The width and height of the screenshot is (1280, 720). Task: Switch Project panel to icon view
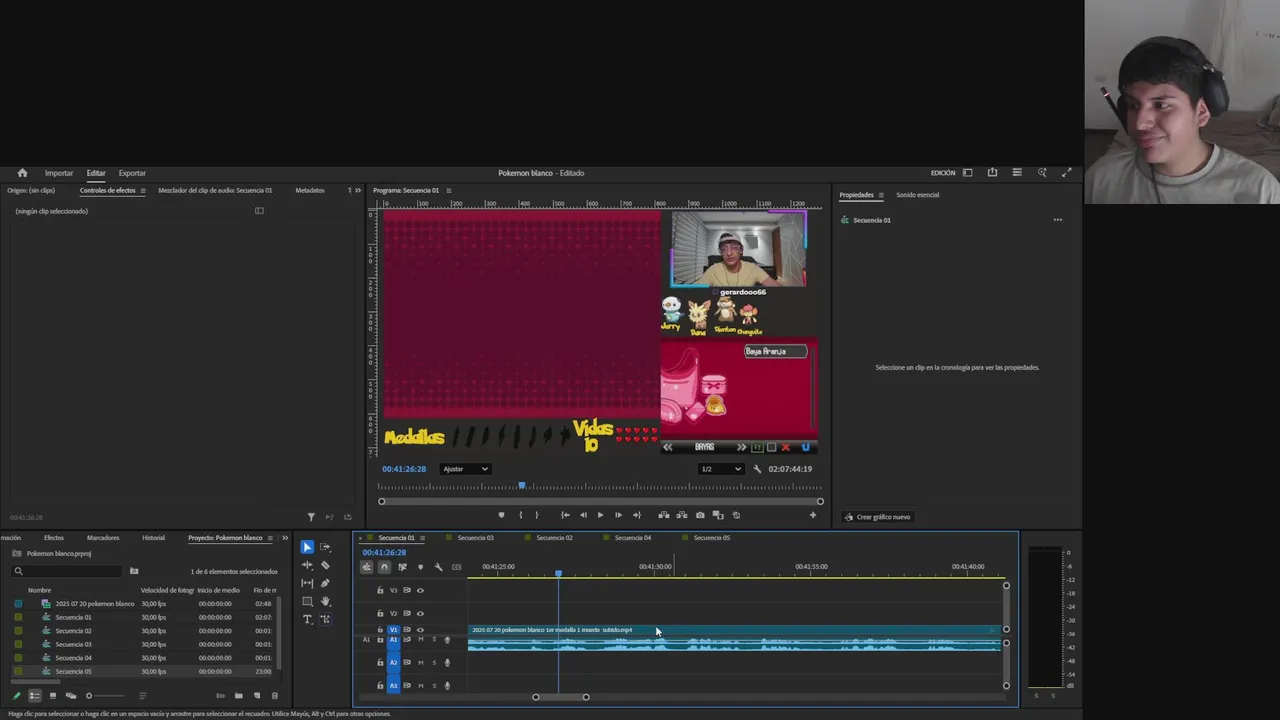click(x=52, y=696)
